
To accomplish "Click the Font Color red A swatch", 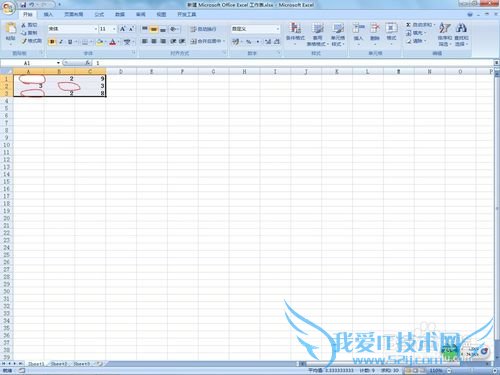I will 113,42.
